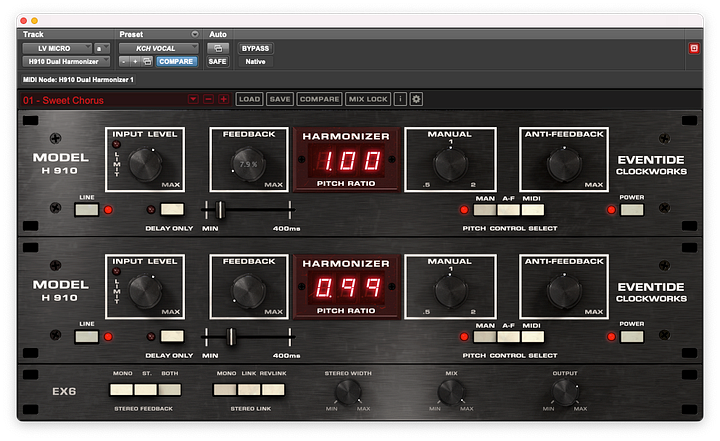This screenshot has height=441, width=720.
Task: Click the preset copy settings icon
Action: (147, 62)
